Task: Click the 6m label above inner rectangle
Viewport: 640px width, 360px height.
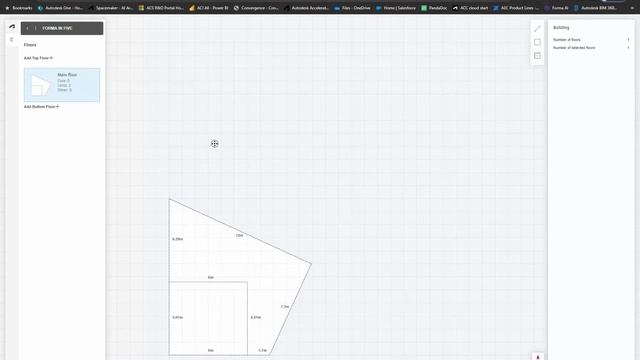Action: click(x=211, y=278)
